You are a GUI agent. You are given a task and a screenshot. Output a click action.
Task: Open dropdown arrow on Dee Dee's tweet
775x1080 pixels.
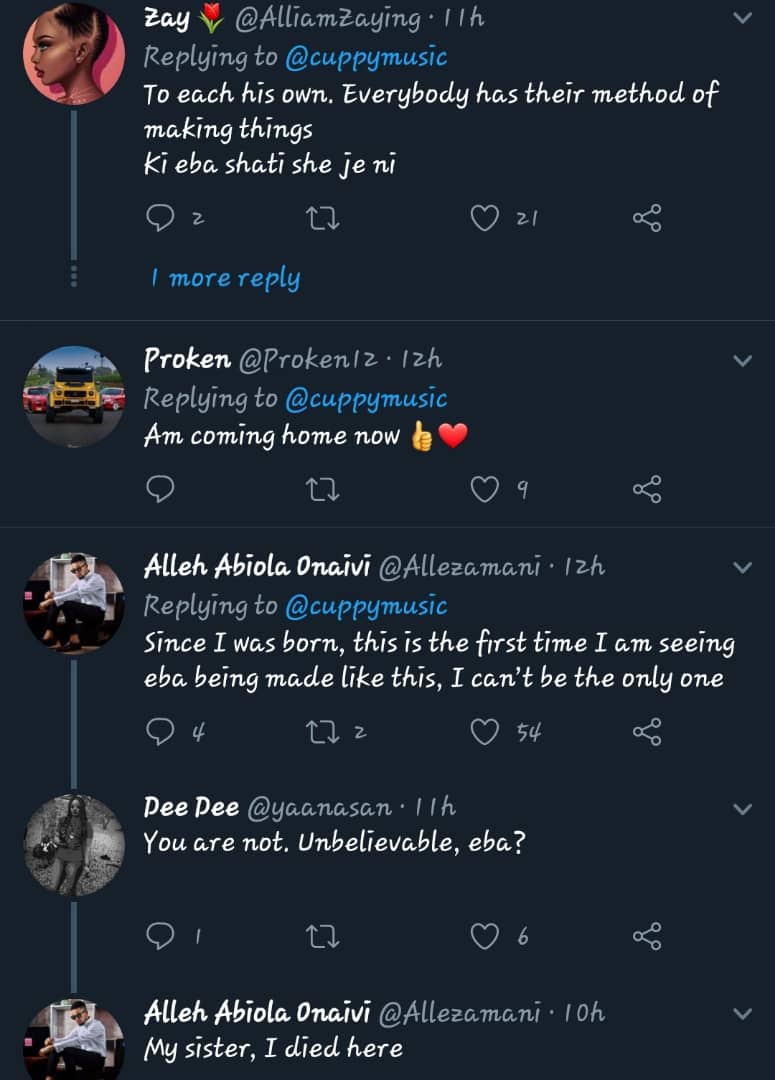point(742,808)
